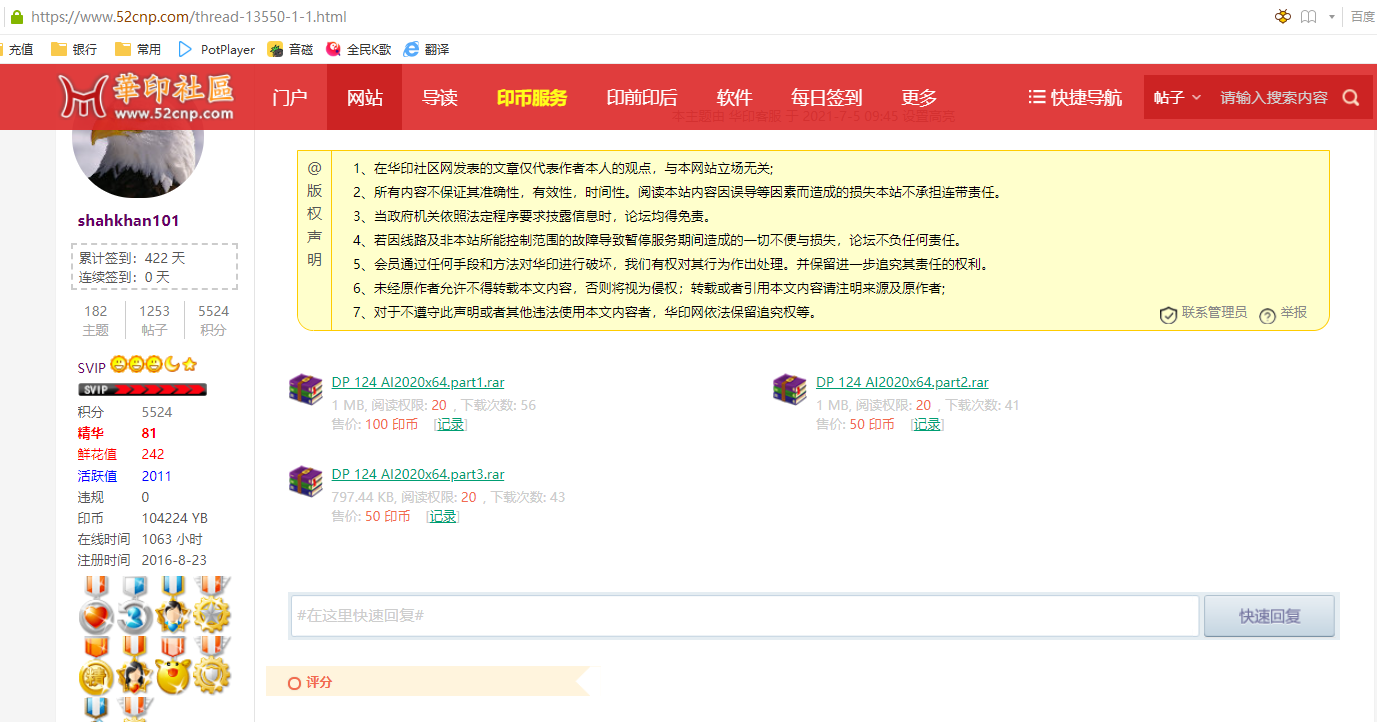Select the 软件 navigation item
The height and width of the screenshot is (722, 1377).
point(734,98)
